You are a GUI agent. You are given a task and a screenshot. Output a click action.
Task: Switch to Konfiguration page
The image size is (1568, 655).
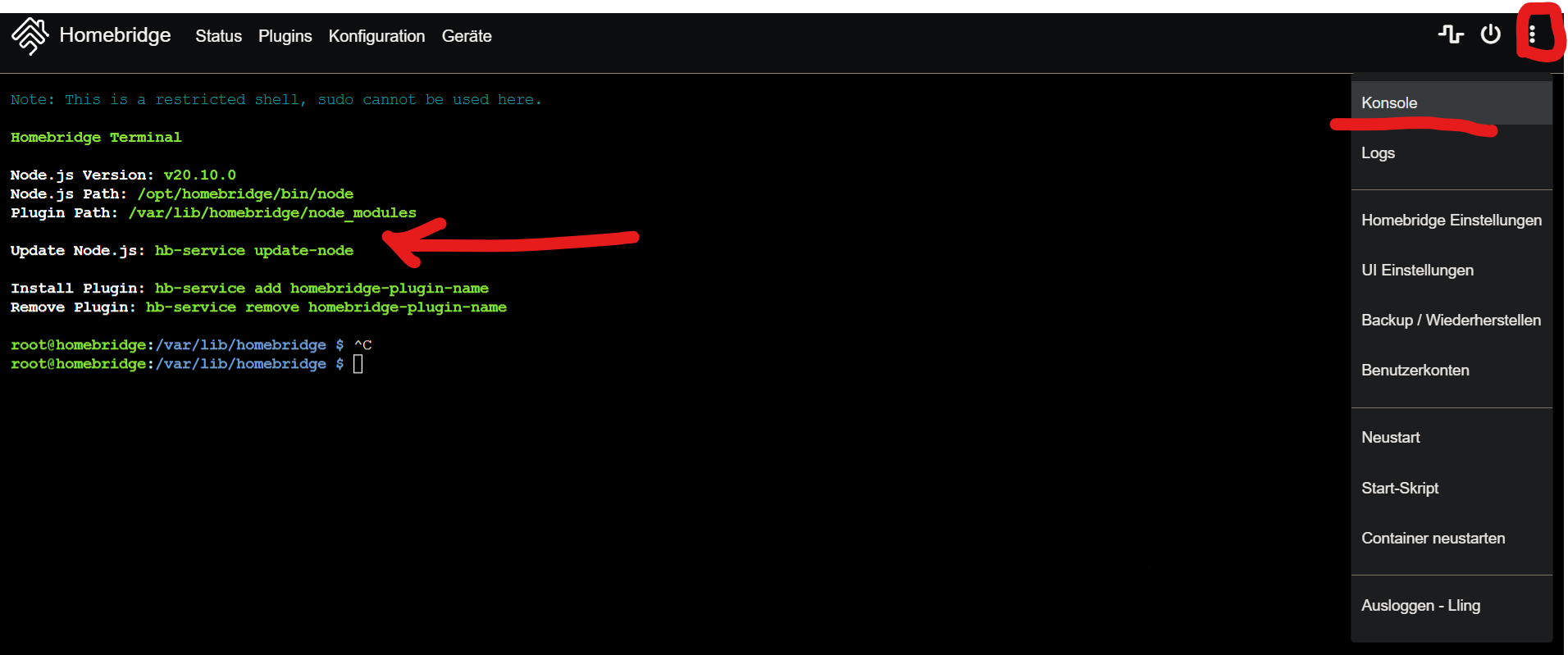click(x=376, y=36)
